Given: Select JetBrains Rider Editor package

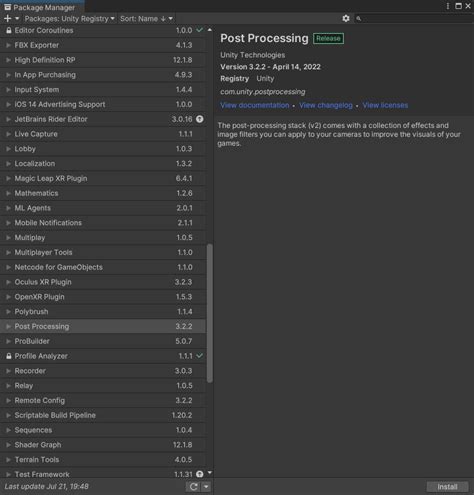Looking at the screenshot, I should pyautogui.click(x=103, y=119).
